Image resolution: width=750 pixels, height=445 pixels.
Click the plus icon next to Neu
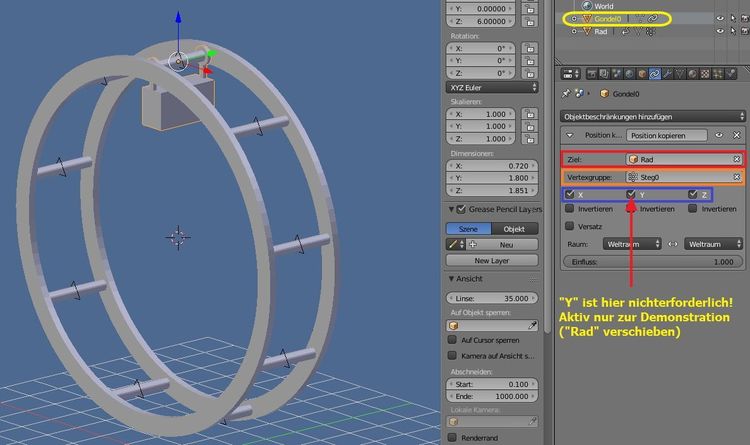(473, 245)
